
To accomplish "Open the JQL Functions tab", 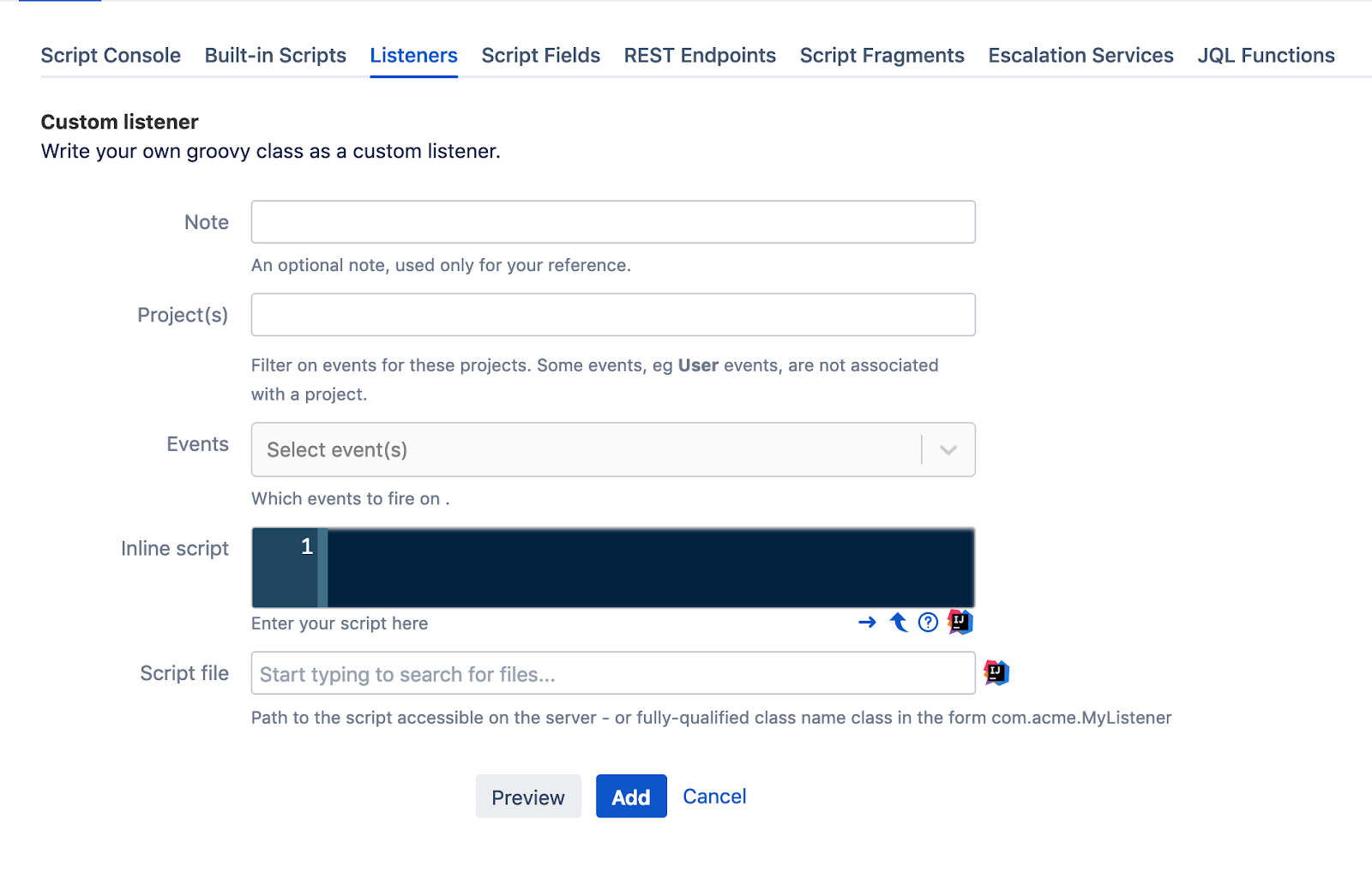I will point(1267,56).
